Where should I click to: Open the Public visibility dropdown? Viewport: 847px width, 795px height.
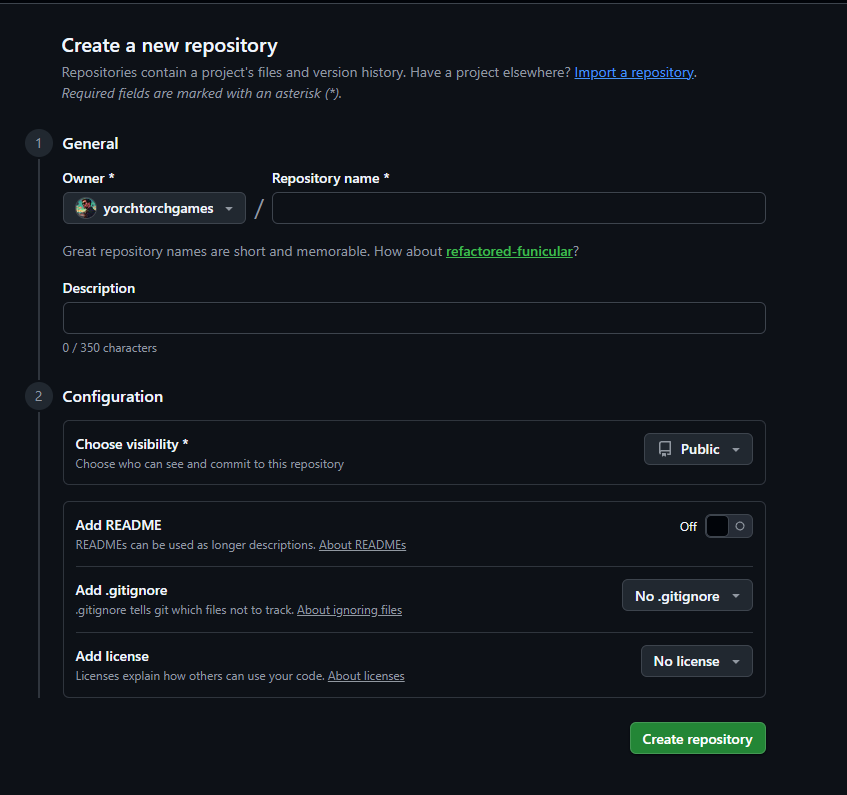pos(698,449)
